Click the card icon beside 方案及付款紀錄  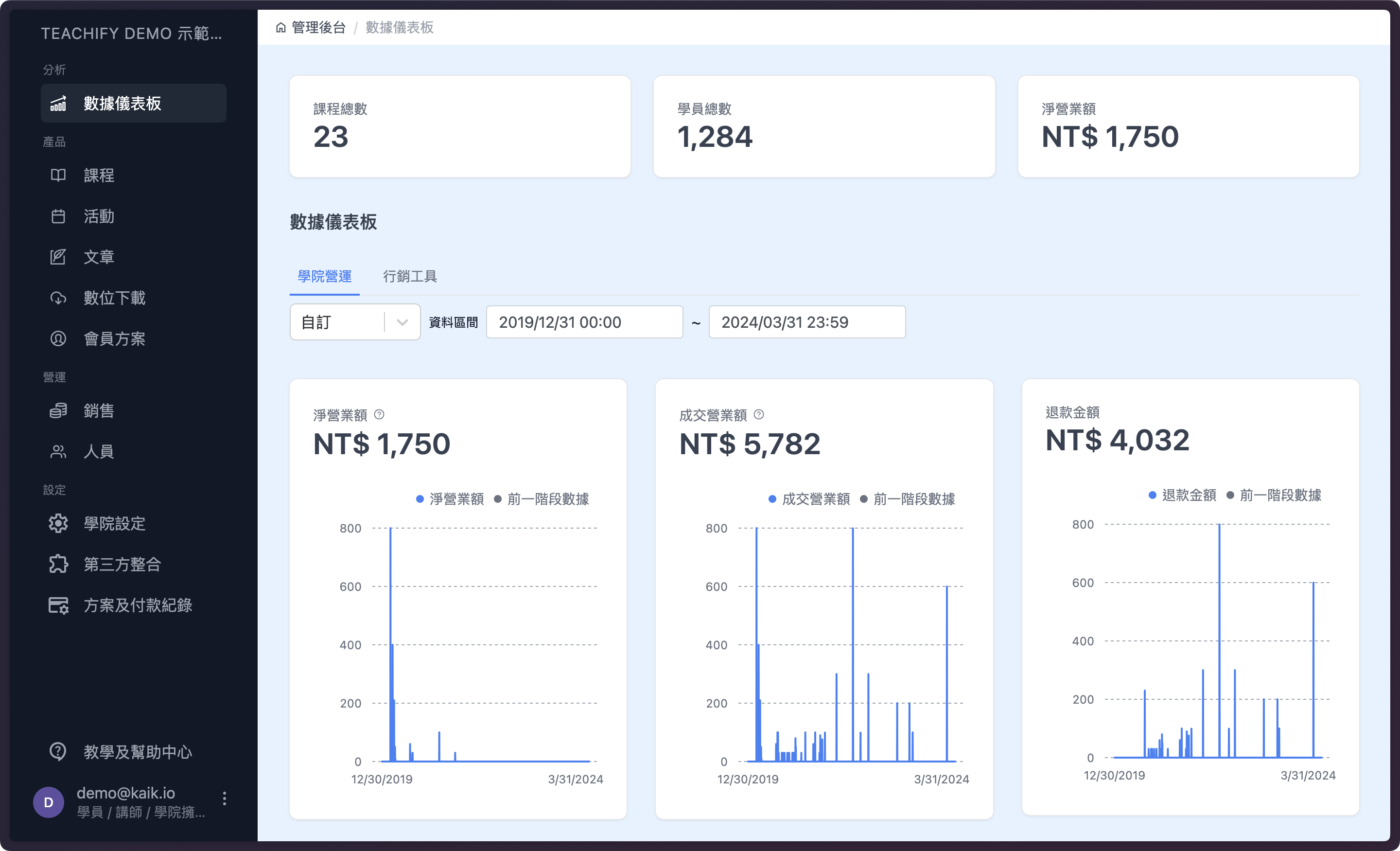pyautogui.click(x=58, y=605)
